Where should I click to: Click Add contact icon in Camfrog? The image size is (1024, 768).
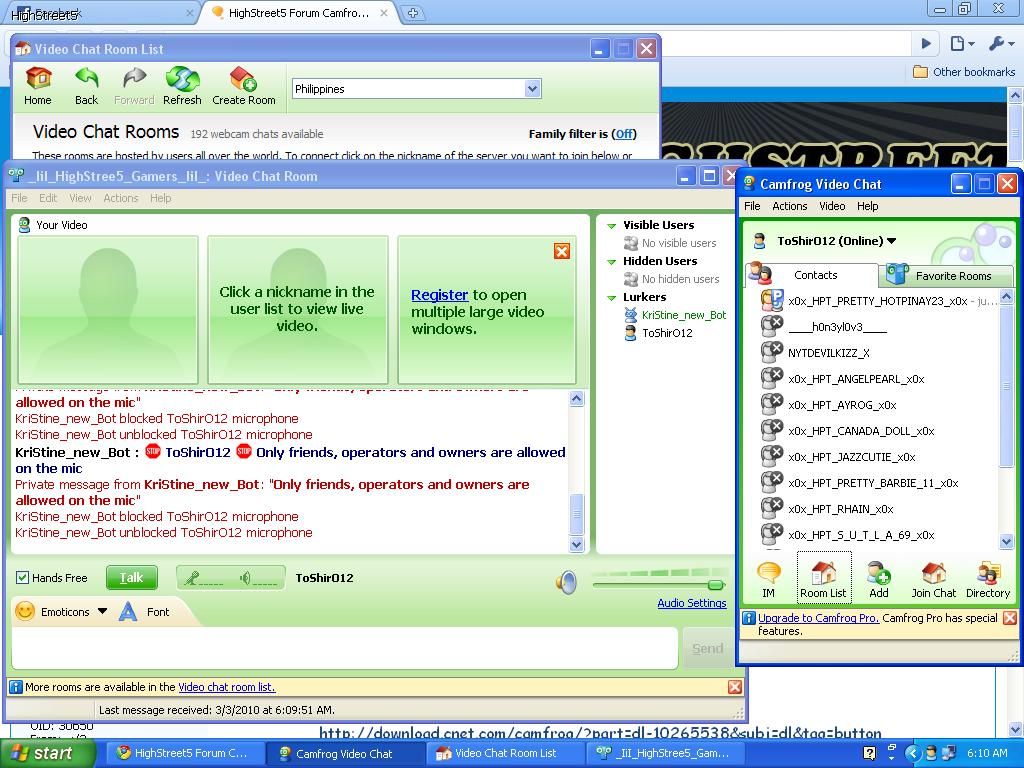coord(878,573)
